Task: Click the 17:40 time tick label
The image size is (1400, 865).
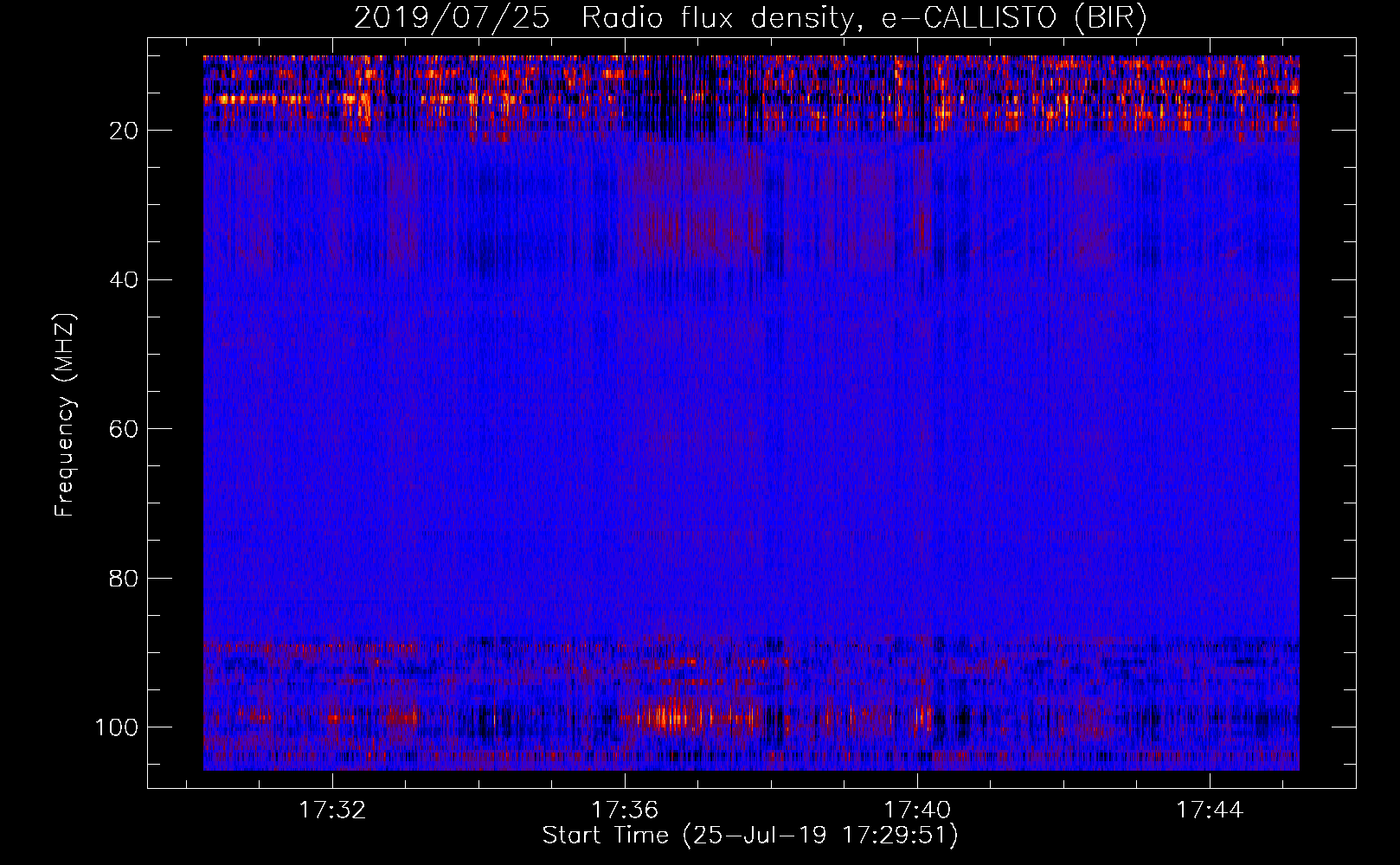Action: pos(917,811)
